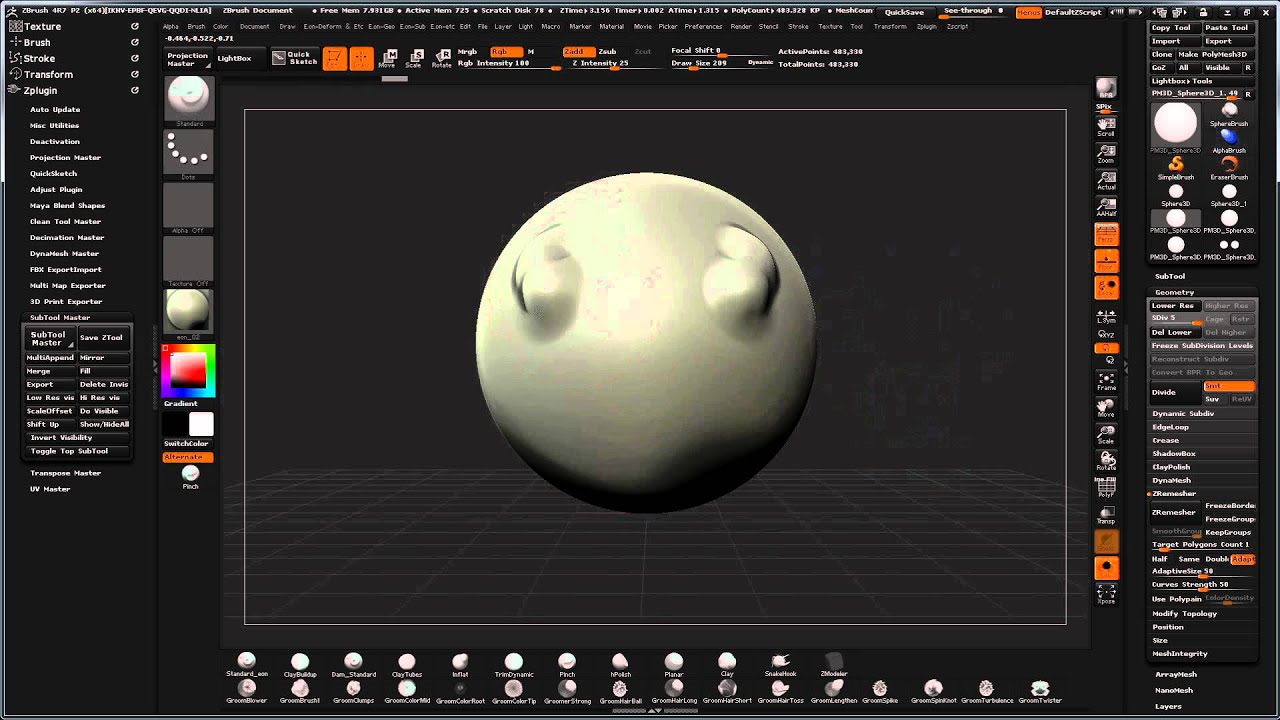Open the Zscript menu
Viewport: 1280px width, 720px height.
tap(957, 26)
